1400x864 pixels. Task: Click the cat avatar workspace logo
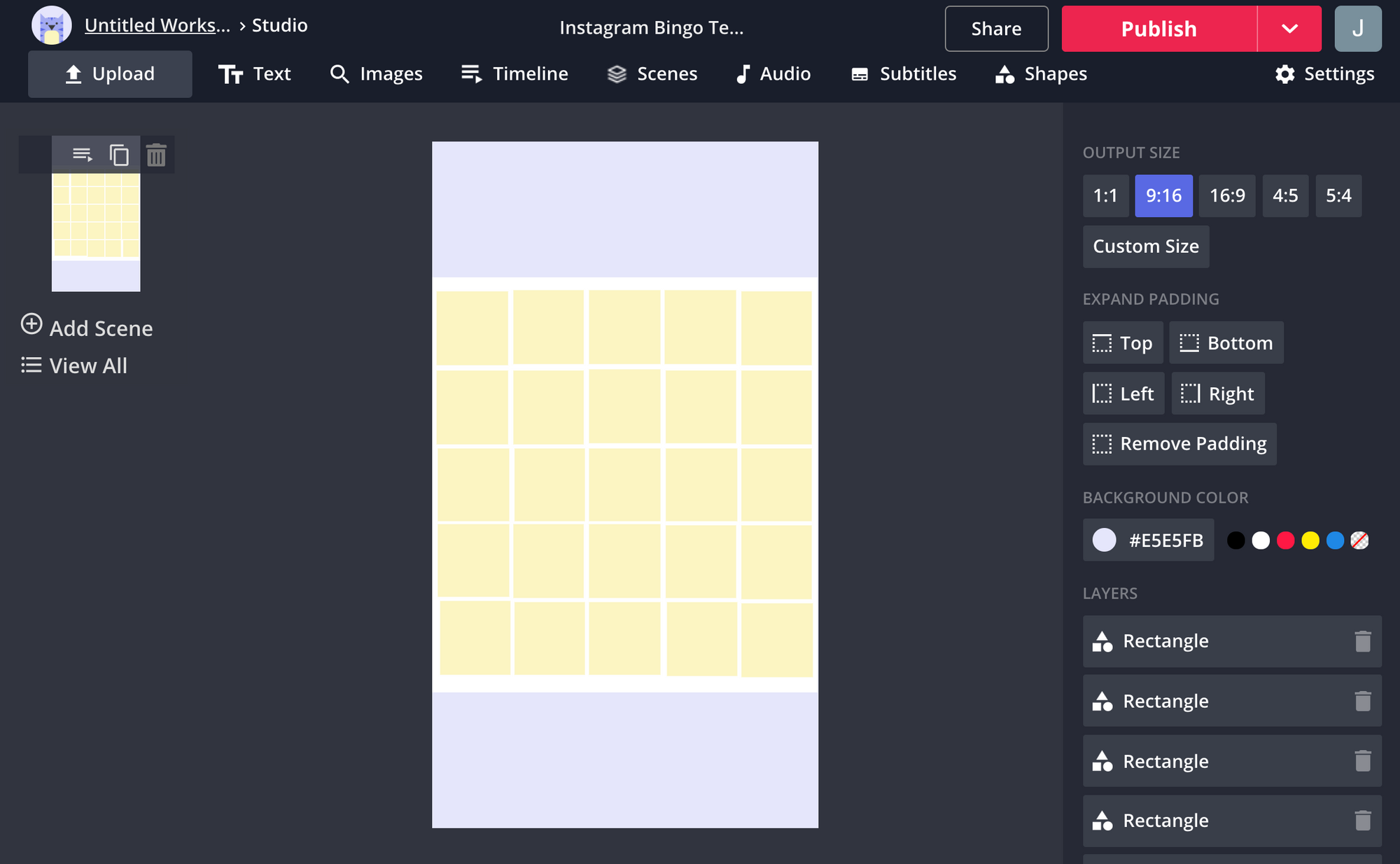[52, 26]
